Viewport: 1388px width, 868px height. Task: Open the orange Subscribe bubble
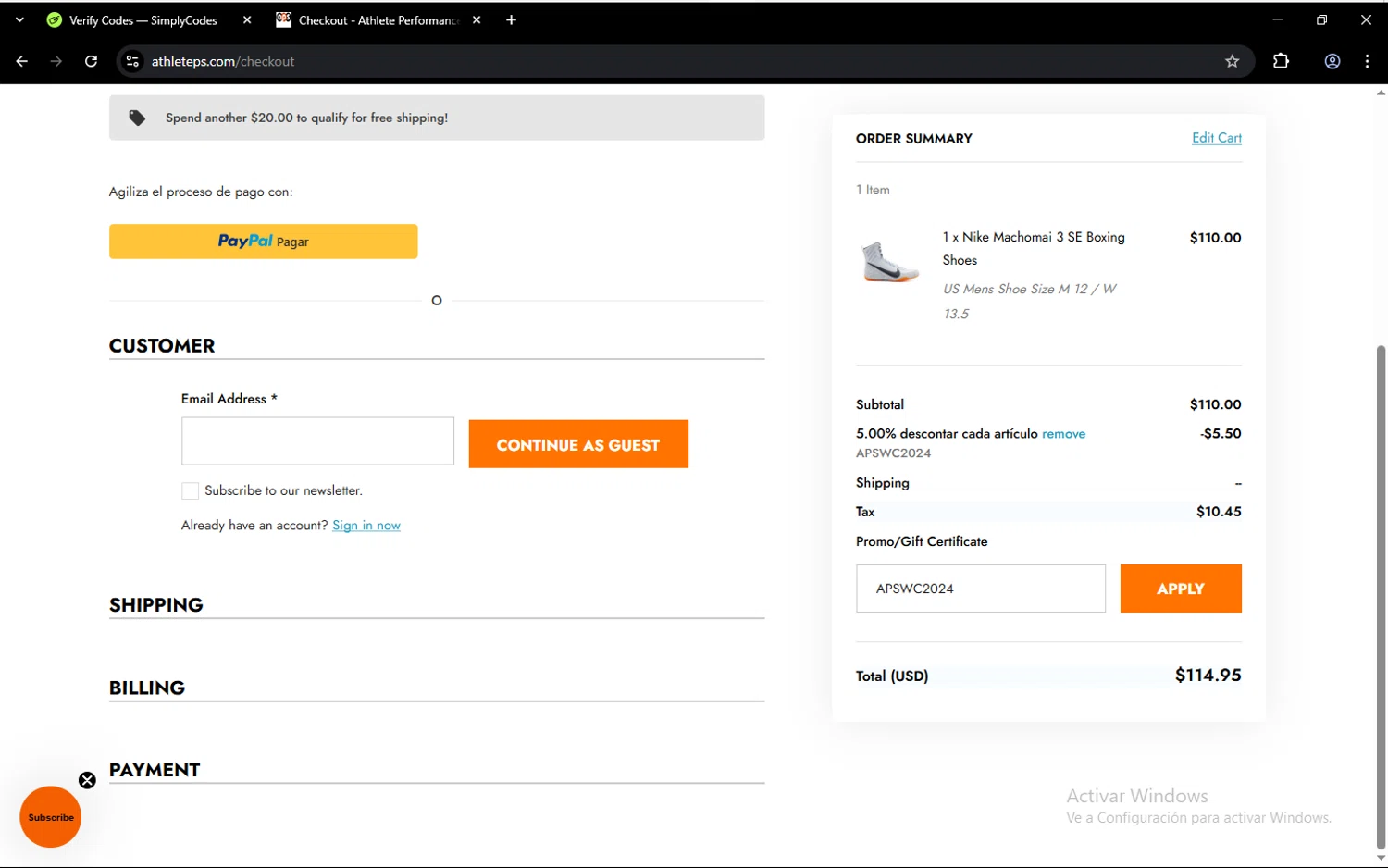click(x=51, y=817)
